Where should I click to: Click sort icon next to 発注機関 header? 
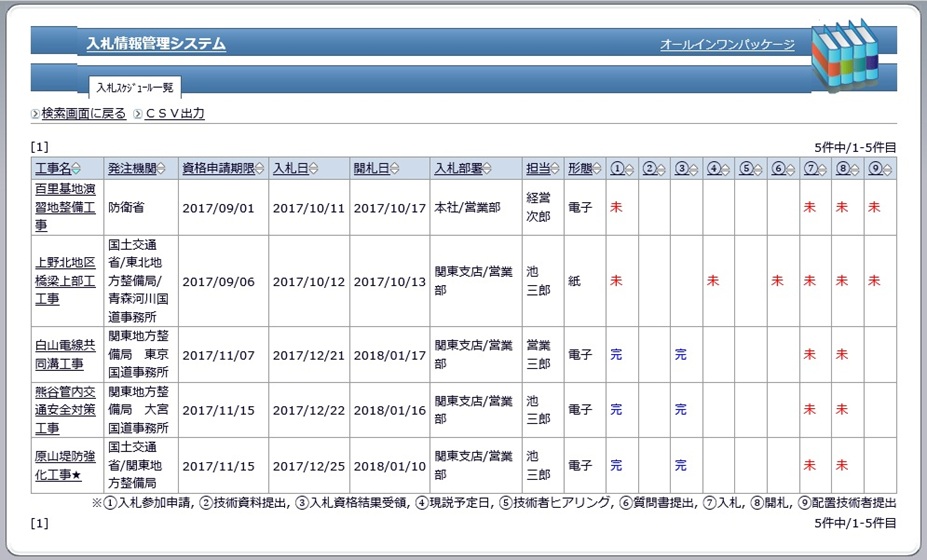(162, 169)
